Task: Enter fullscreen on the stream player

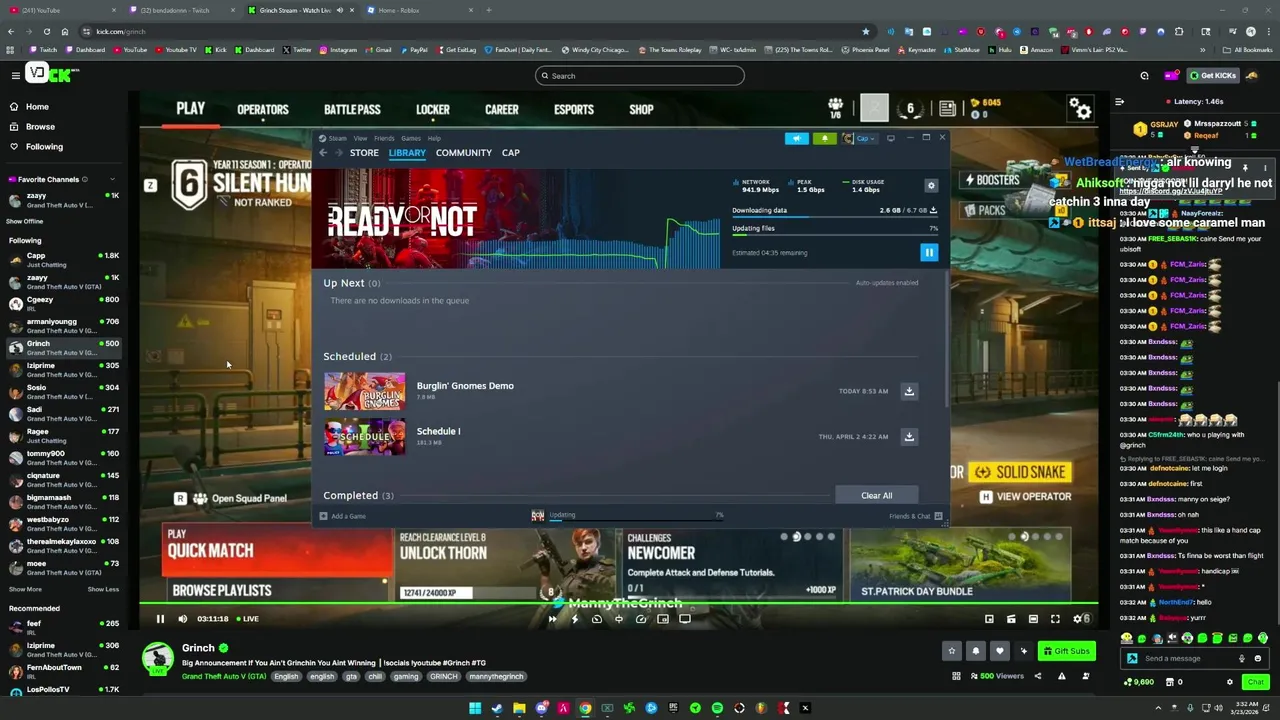Action: pyautogui.click(x=1055, y=619)
